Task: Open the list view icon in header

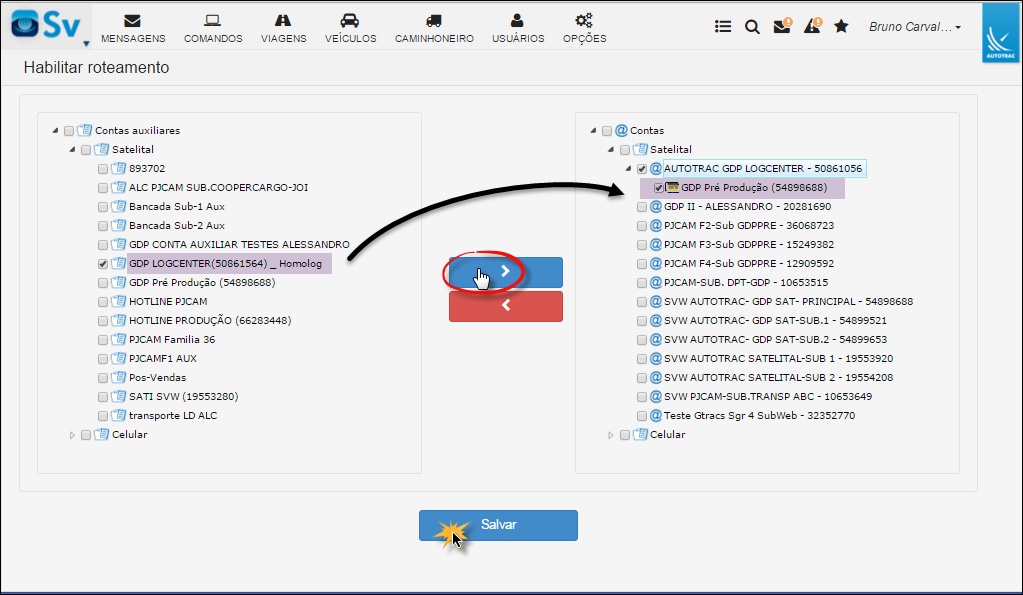Action: 722,27
